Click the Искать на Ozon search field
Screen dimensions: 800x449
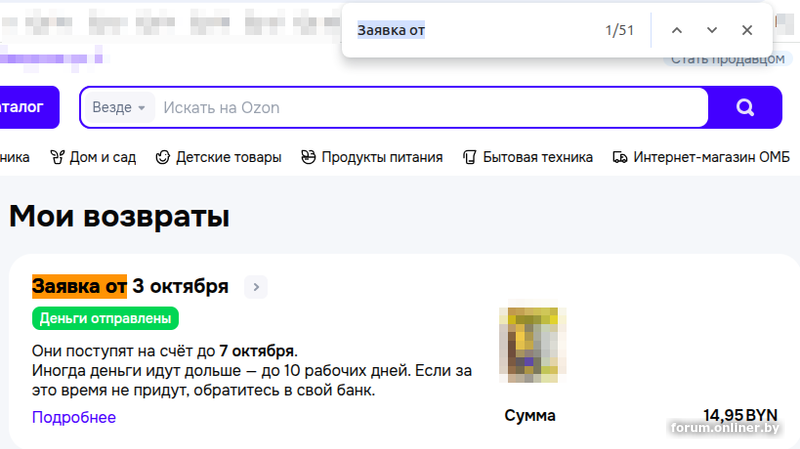[431, 108]
